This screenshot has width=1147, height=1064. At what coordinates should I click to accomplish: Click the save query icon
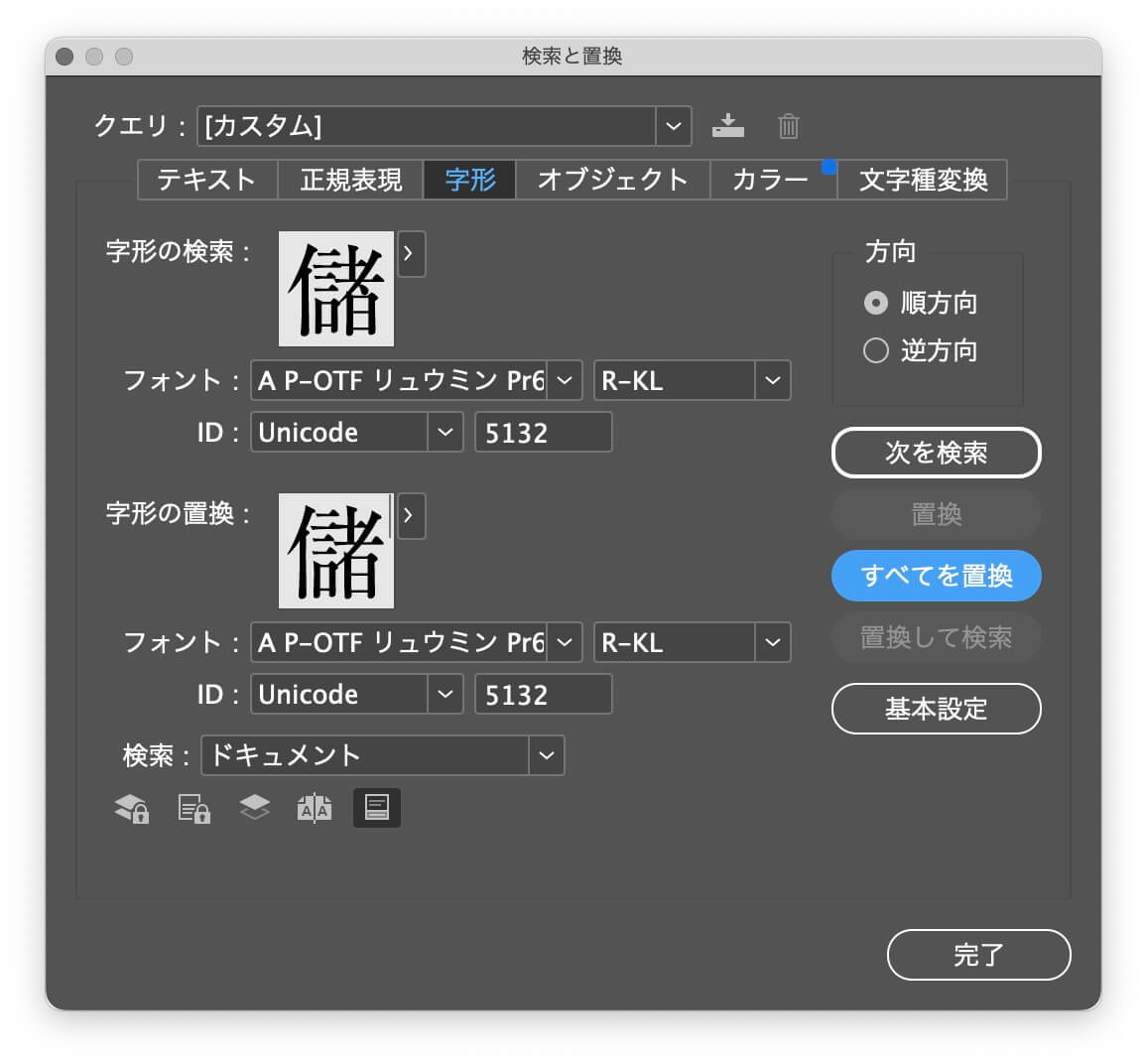728,126
